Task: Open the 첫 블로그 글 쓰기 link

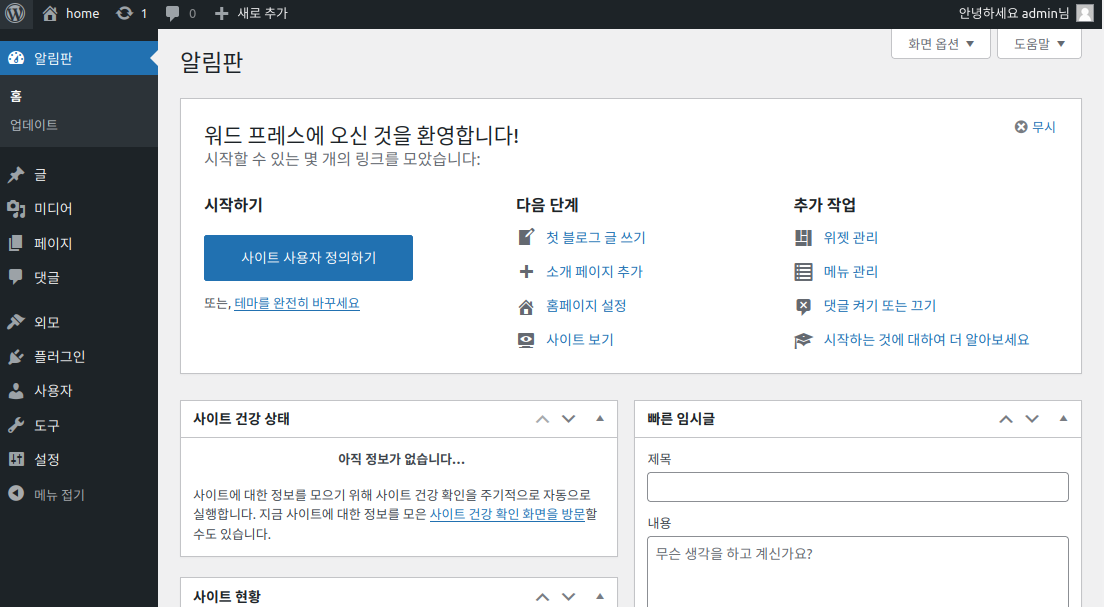Action: click(x=596, y=238)
